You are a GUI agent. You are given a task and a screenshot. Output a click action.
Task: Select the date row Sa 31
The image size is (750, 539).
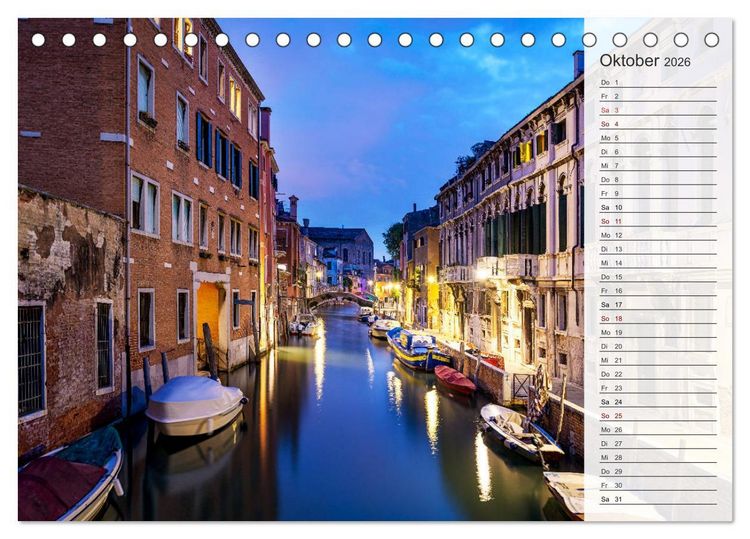pyautogui.click(x=658, y=498)
